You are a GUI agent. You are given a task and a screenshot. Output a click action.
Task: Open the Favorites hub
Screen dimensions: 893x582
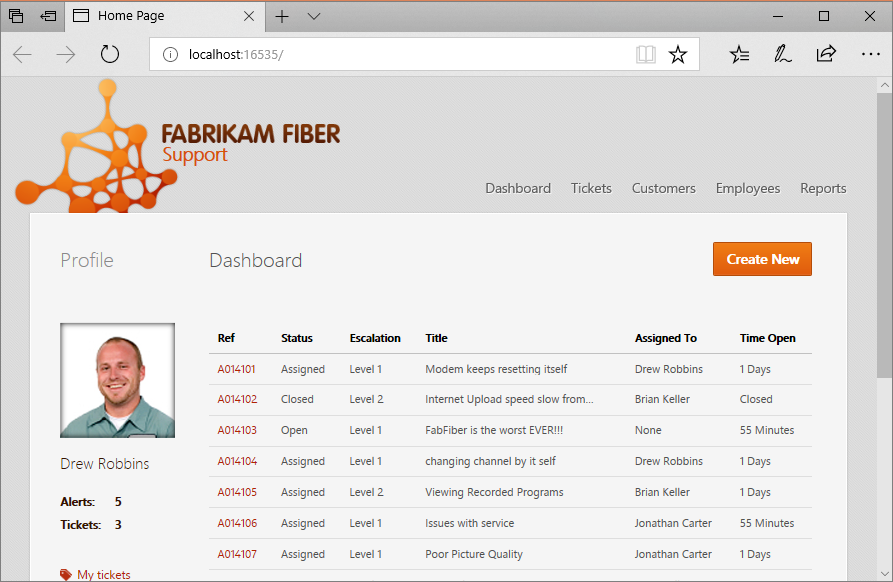pyautogui.click(x=739, y=54)
